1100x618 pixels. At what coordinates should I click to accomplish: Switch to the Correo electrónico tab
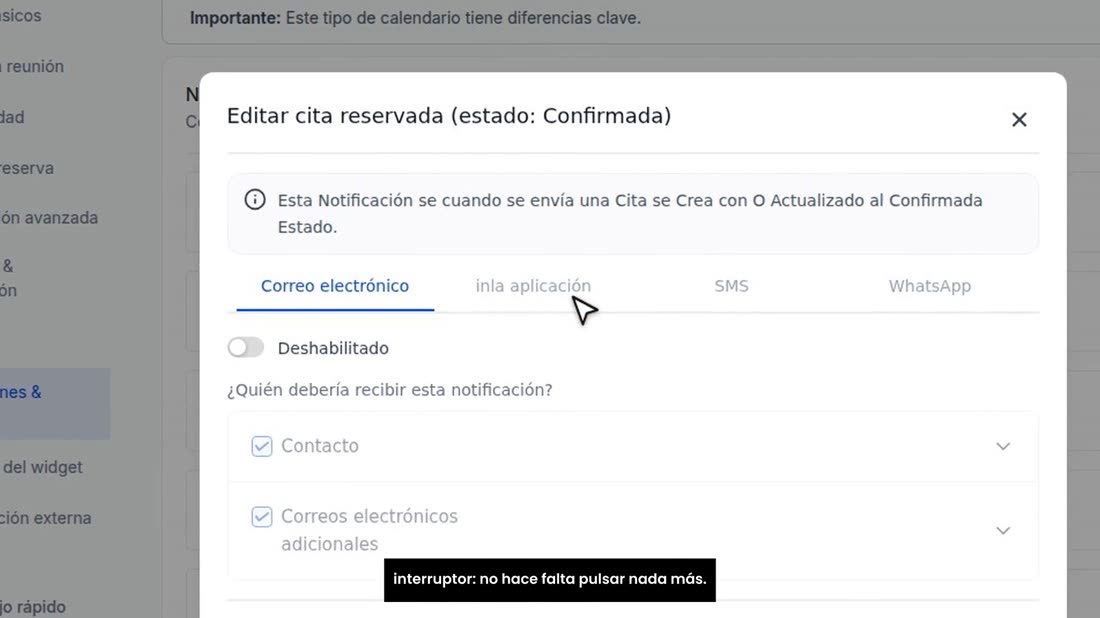click(x=335, y=286)
